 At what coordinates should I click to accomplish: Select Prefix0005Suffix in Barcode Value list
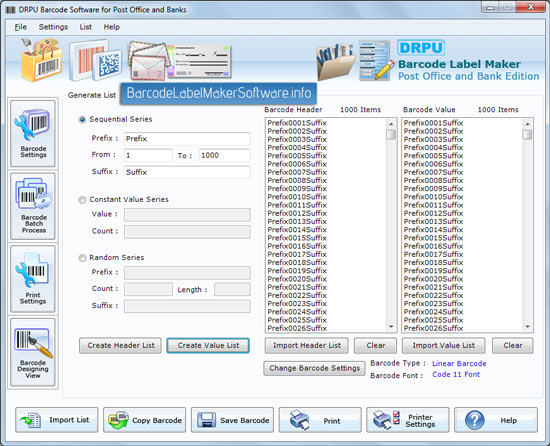[433, 156]
